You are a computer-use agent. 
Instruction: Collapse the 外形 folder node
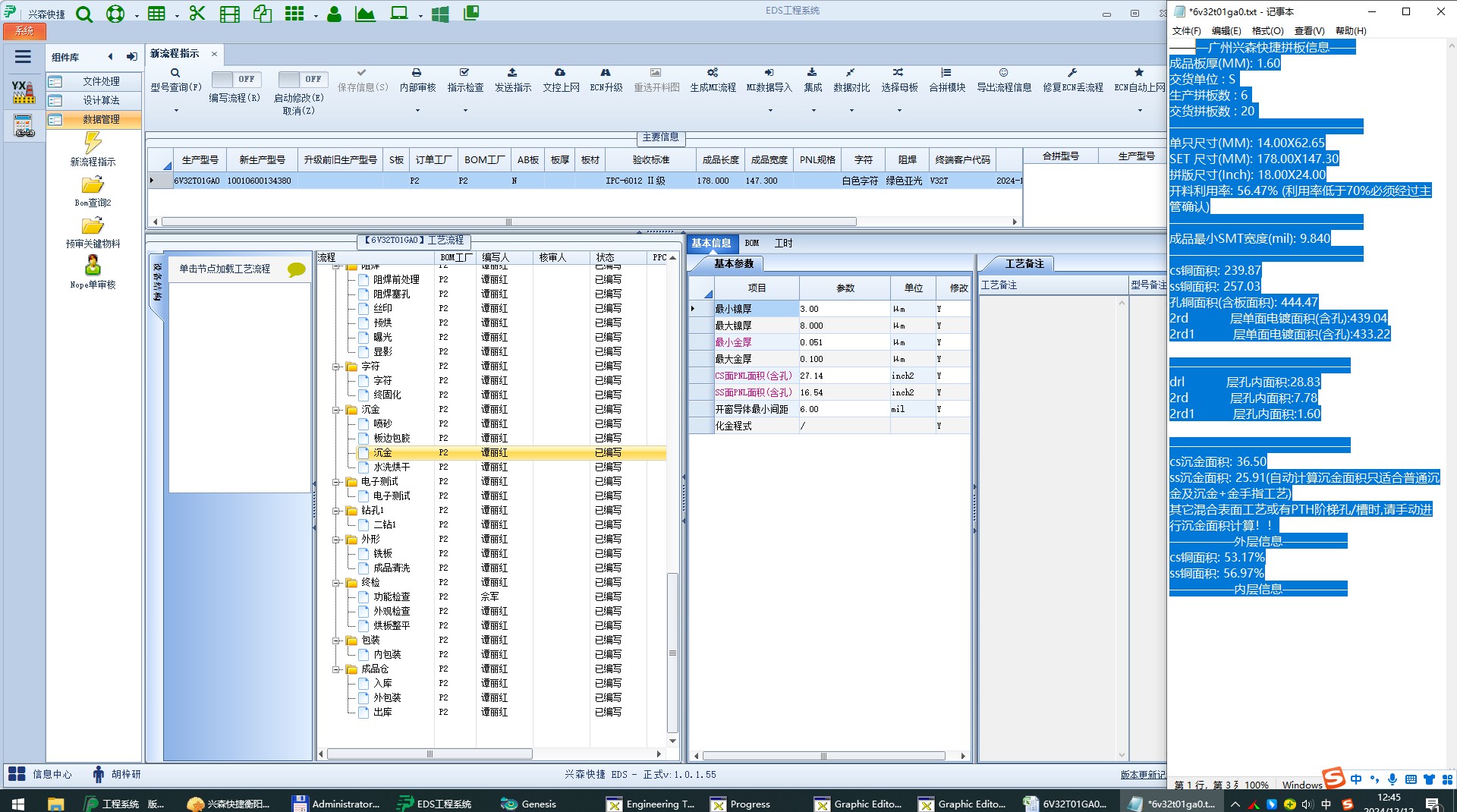[336, 540]
